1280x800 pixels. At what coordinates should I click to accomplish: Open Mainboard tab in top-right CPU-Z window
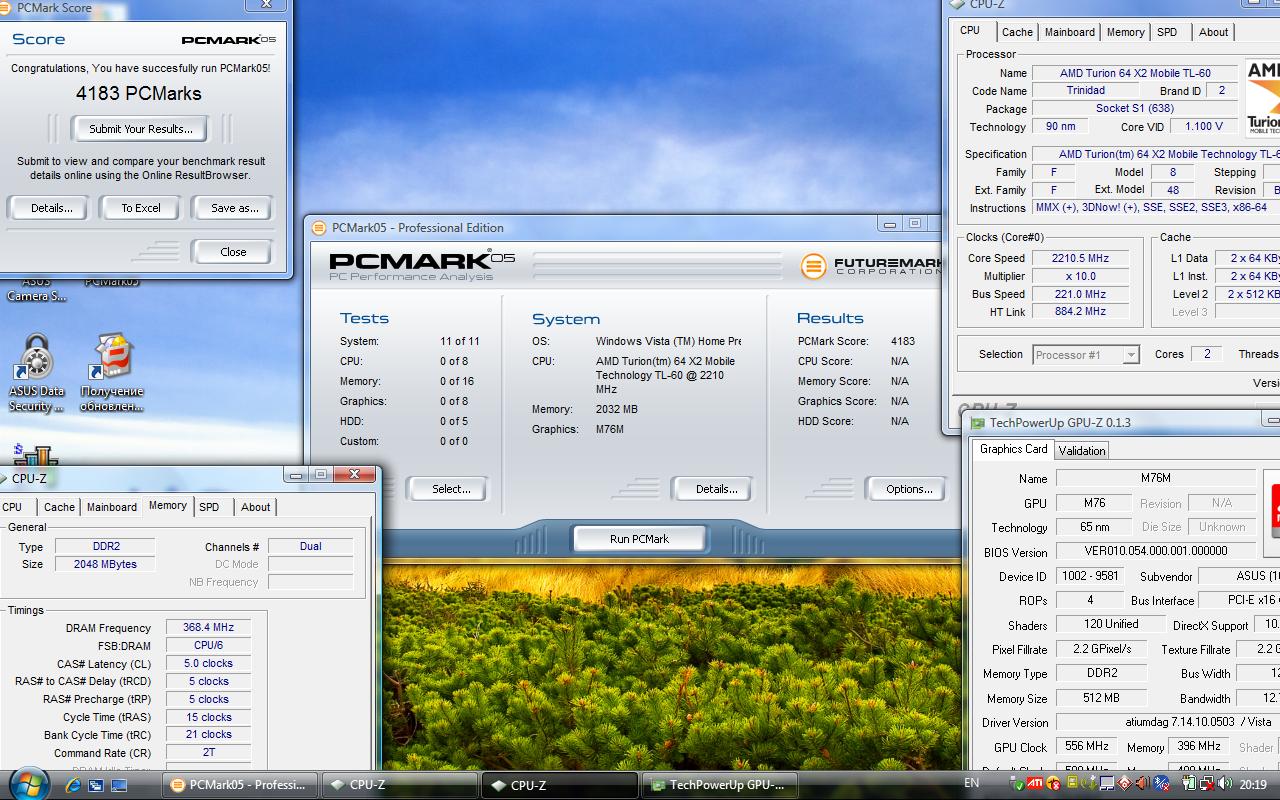pos(1070,32)
